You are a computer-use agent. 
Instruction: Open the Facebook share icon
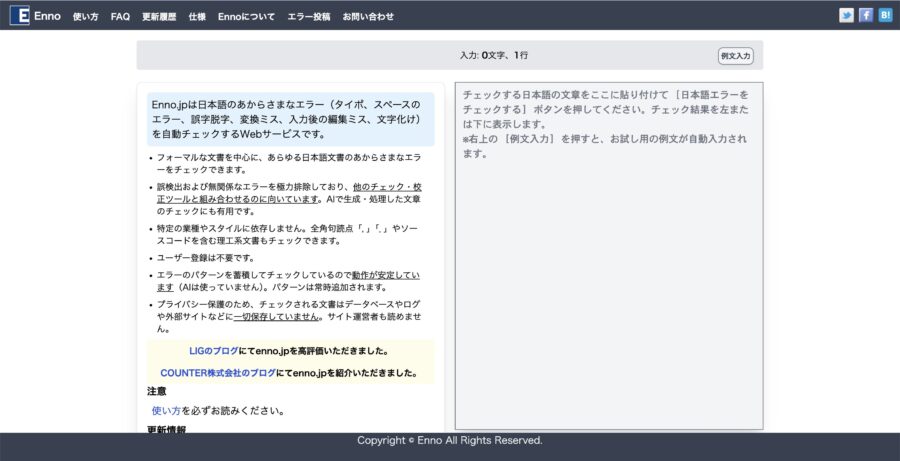[x=866, y=16]
